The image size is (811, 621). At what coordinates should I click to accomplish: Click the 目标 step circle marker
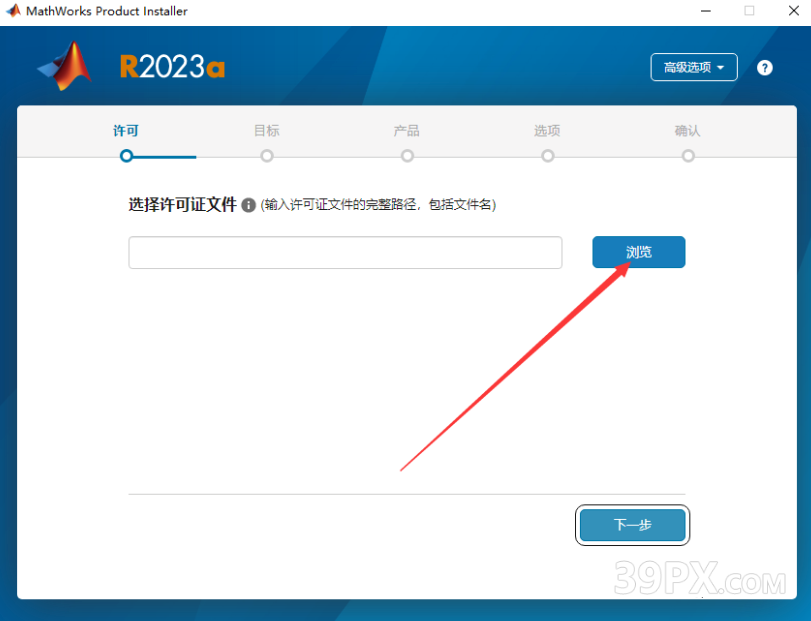tap(267, 156)
